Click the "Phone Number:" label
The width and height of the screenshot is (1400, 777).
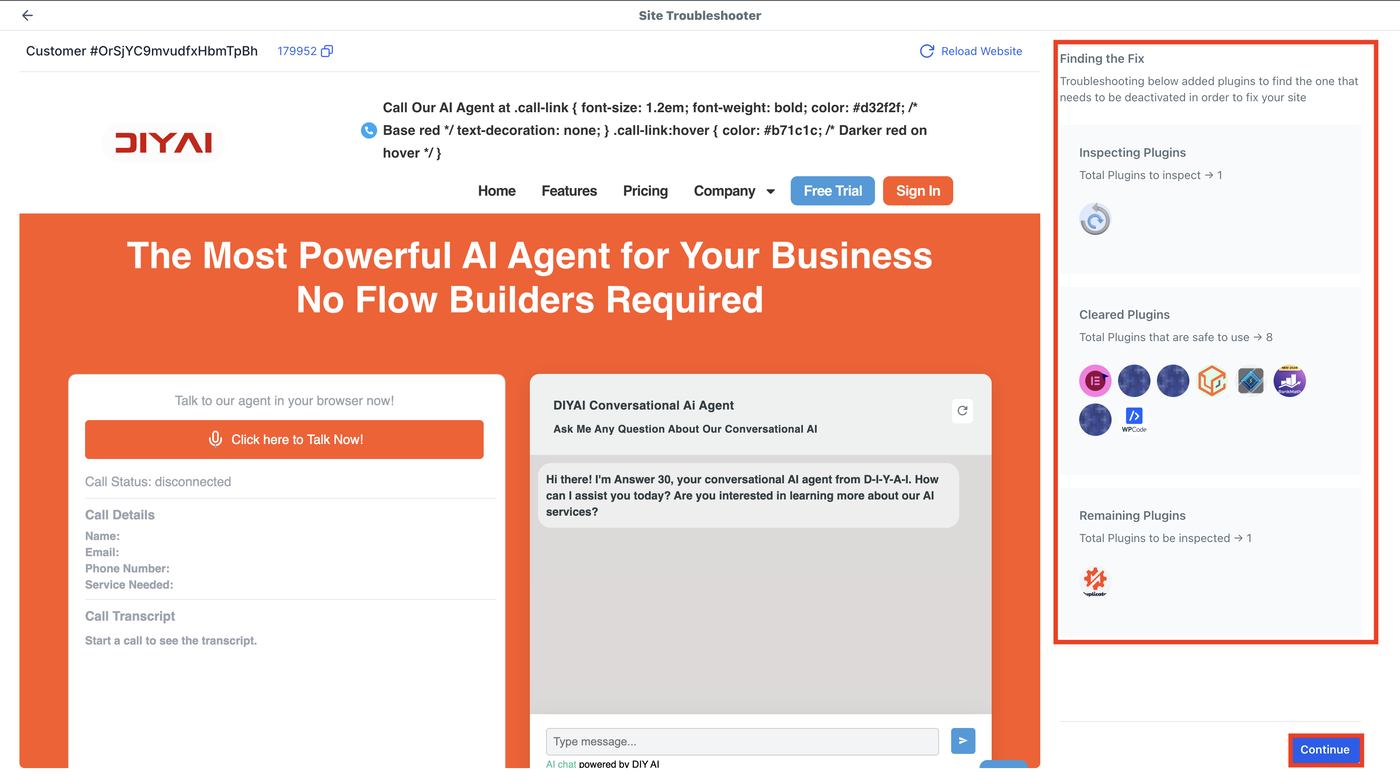click(x=127, y=568)
